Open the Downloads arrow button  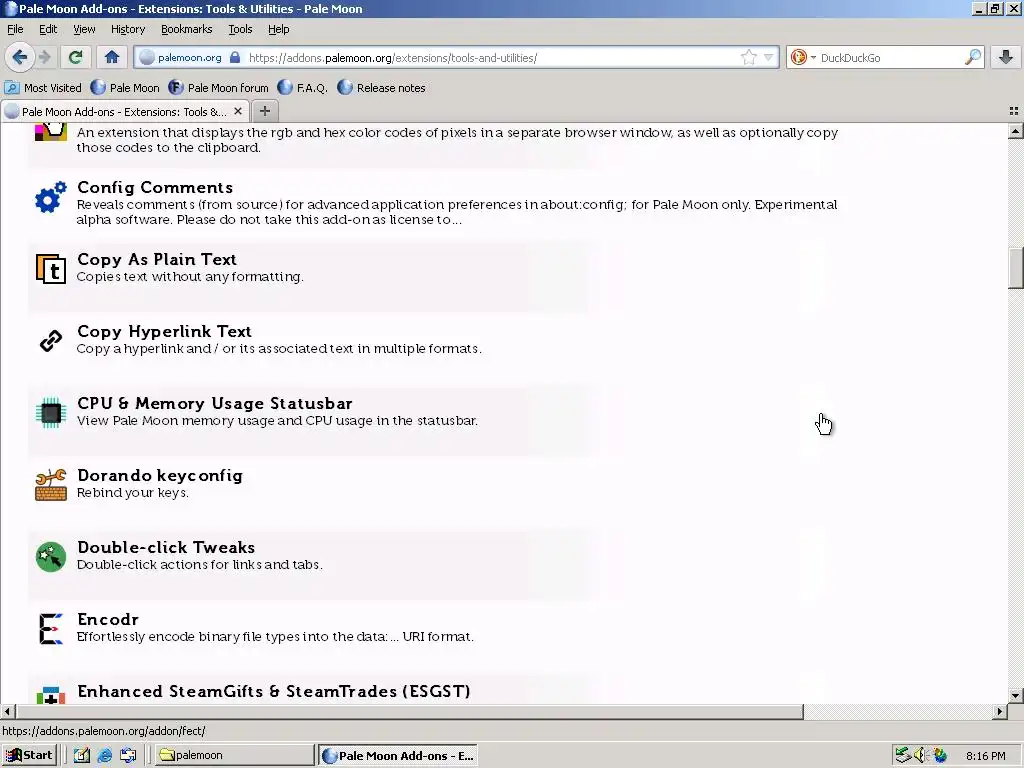pos(1006,57)
